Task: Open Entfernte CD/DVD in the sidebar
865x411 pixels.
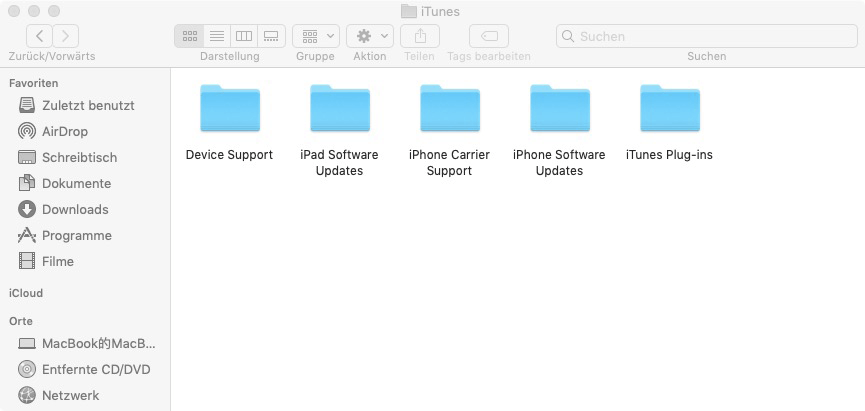Action: tap(86, 369)
